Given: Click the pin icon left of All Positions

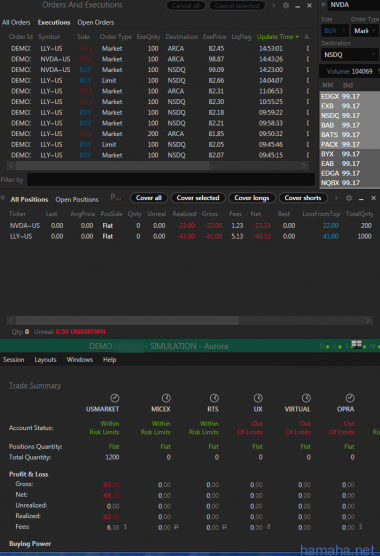Looking at the screenshot, I should (3, 198).
